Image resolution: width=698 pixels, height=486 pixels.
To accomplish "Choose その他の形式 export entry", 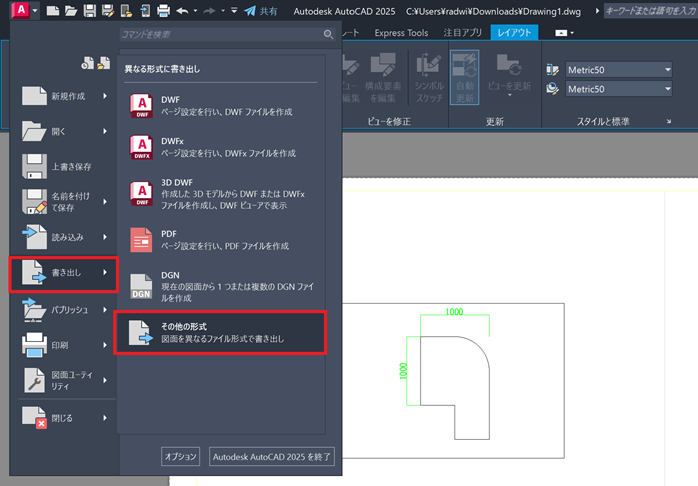I will coord(220,333).
